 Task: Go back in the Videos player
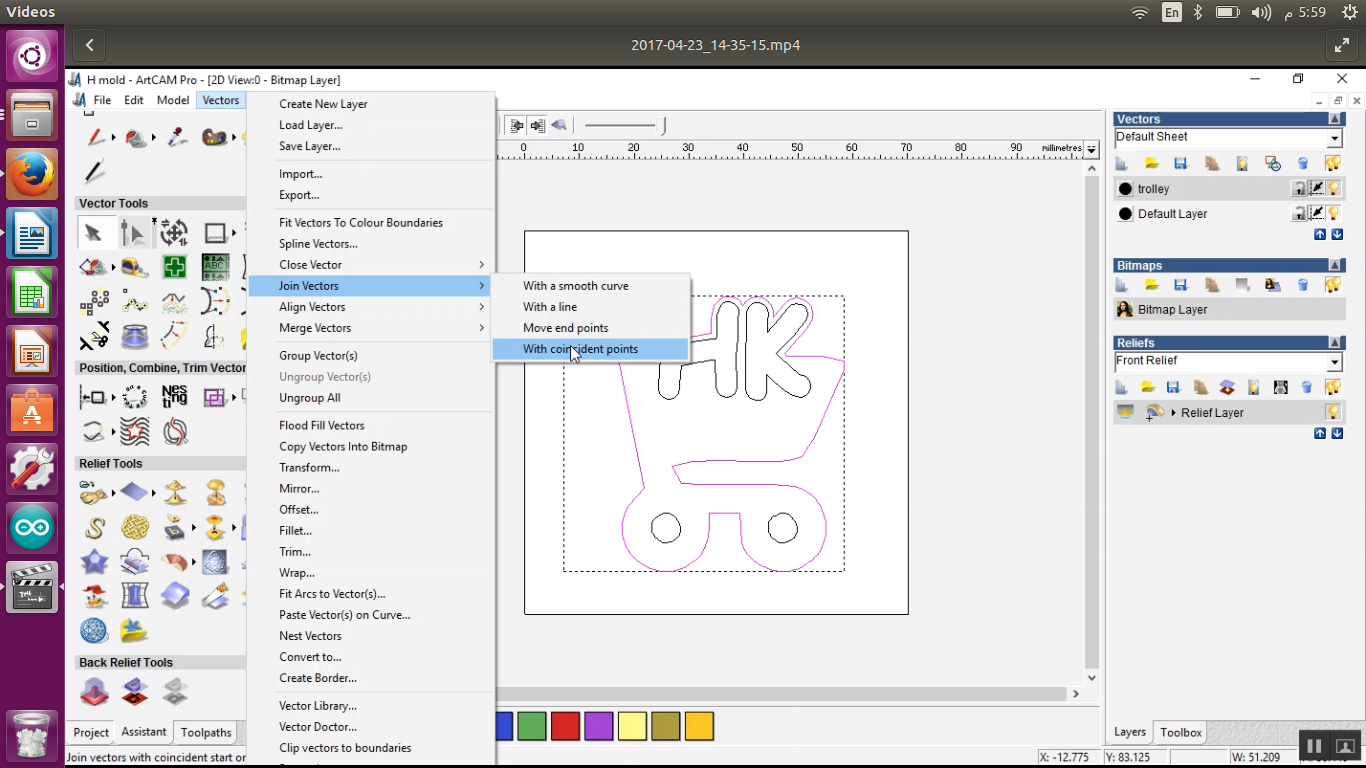[90, 45]
